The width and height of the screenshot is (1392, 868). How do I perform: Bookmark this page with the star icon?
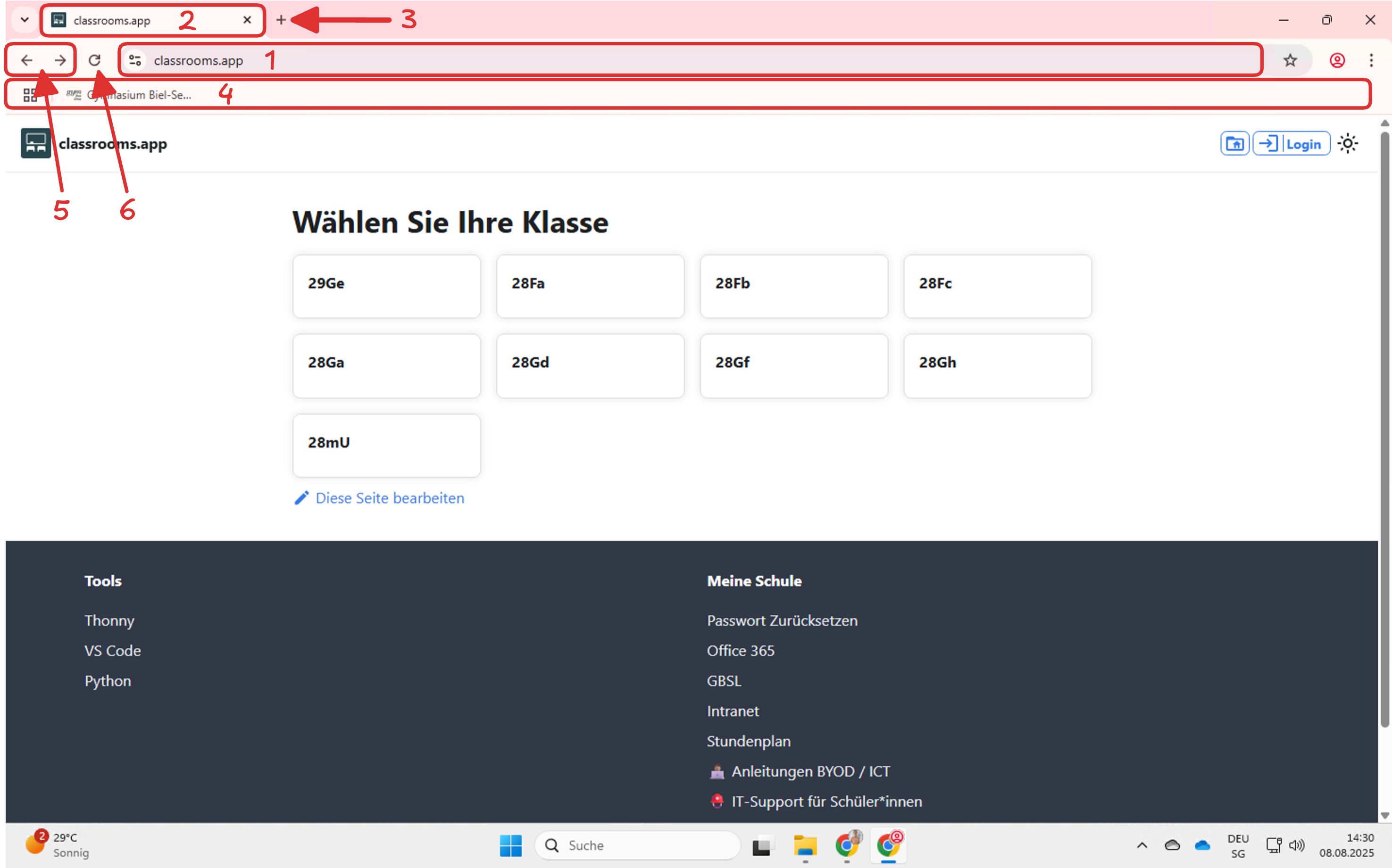(x=1290, y=60)
